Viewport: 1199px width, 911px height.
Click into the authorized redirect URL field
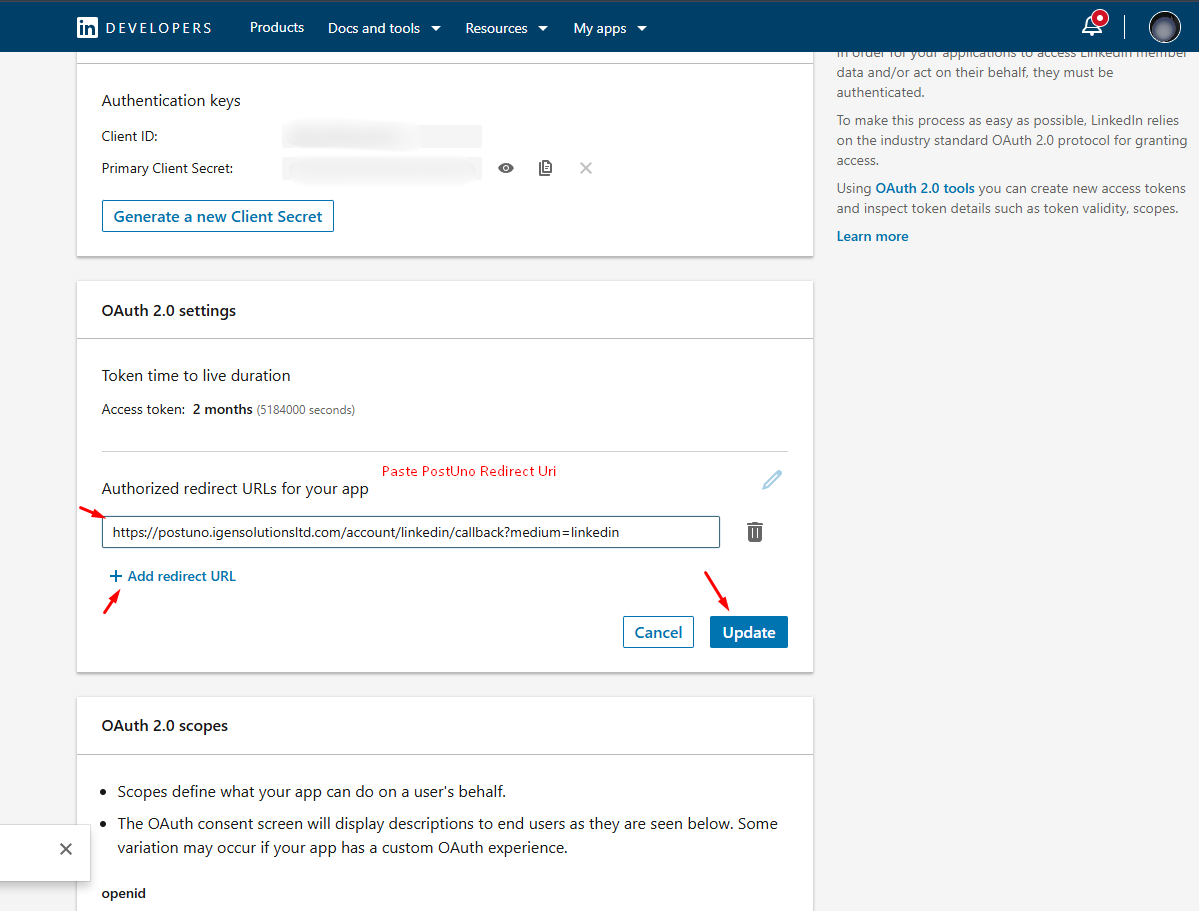(410, 532)
